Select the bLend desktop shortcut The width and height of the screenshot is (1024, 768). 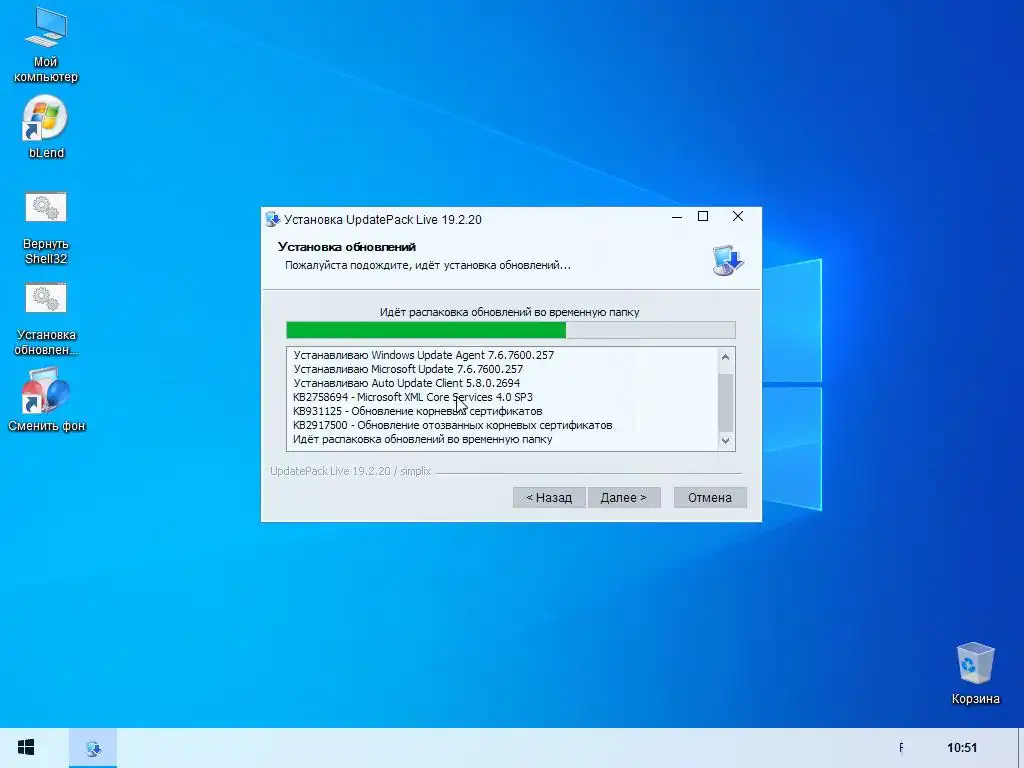(x=46, y=127)
